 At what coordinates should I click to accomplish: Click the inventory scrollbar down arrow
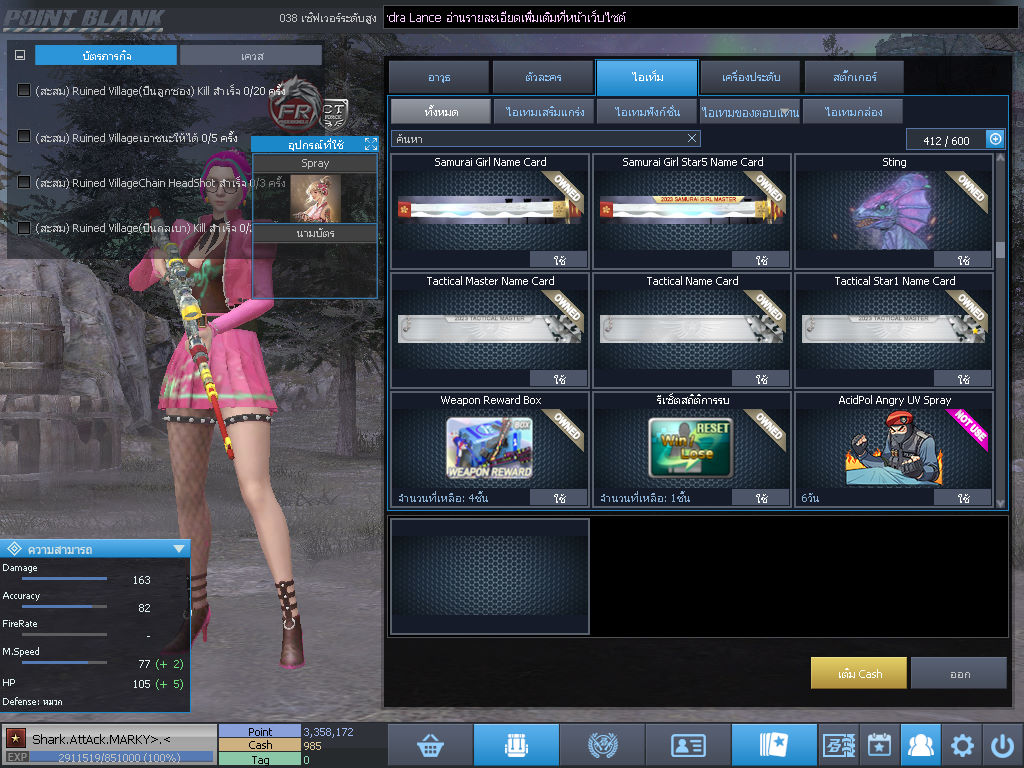point(1000,503)
